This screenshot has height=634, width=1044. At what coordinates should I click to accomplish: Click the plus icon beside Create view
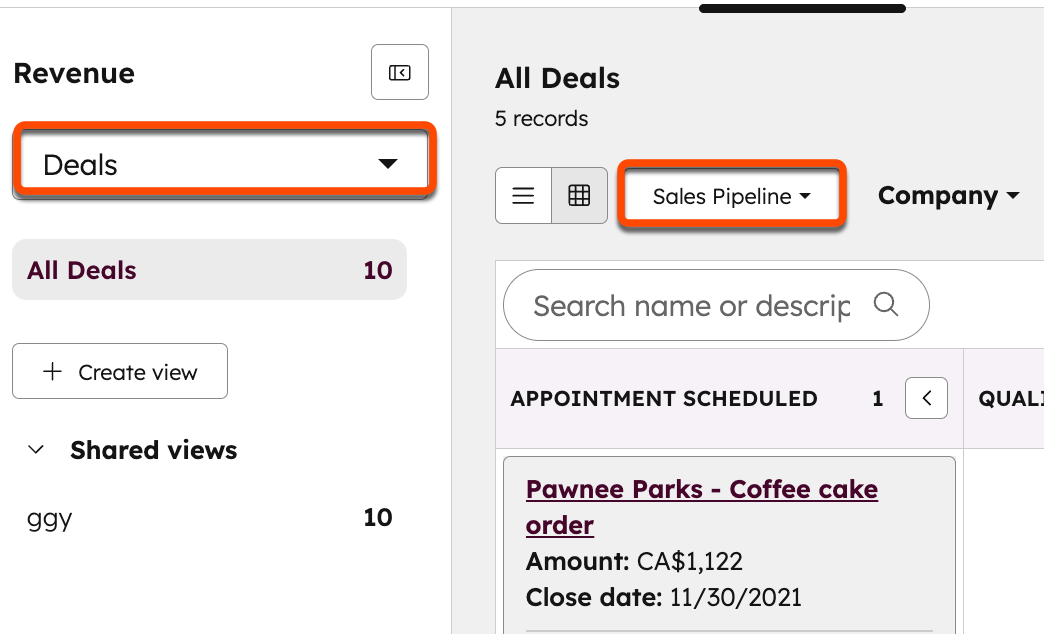point(49,371)
